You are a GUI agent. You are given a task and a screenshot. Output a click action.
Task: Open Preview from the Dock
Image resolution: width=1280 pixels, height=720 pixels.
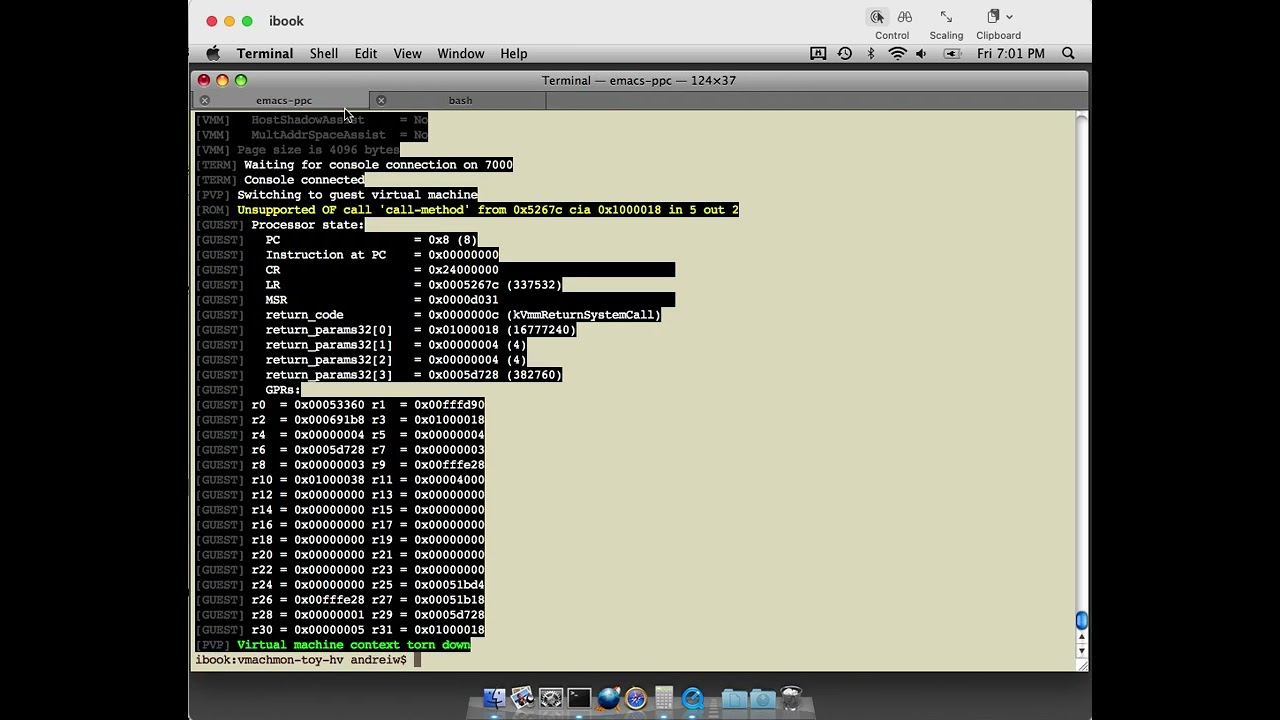point(522,698)
